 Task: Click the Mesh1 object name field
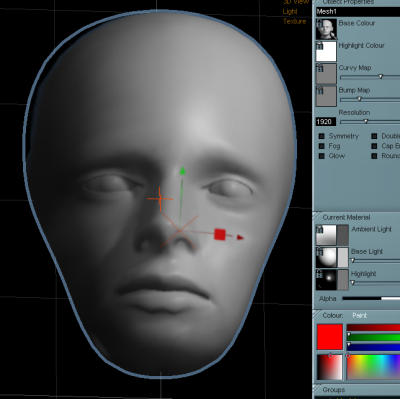coord(358,12)
